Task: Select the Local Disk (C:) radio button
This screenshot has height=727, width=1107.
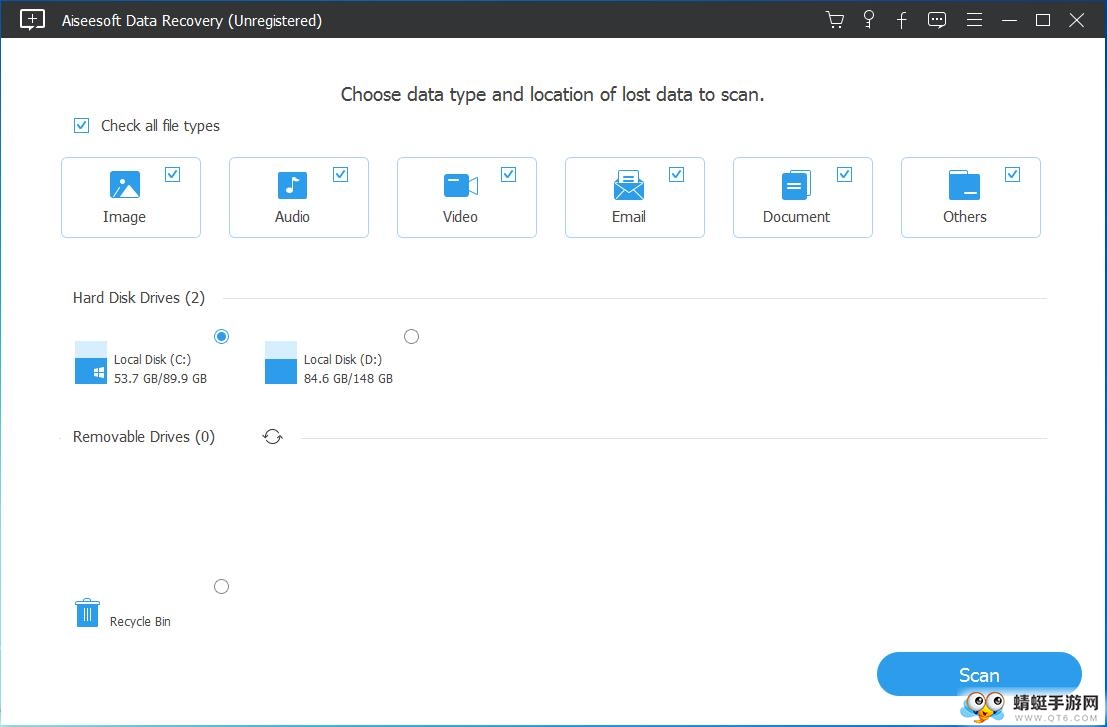Action: [x=222, y=337]
